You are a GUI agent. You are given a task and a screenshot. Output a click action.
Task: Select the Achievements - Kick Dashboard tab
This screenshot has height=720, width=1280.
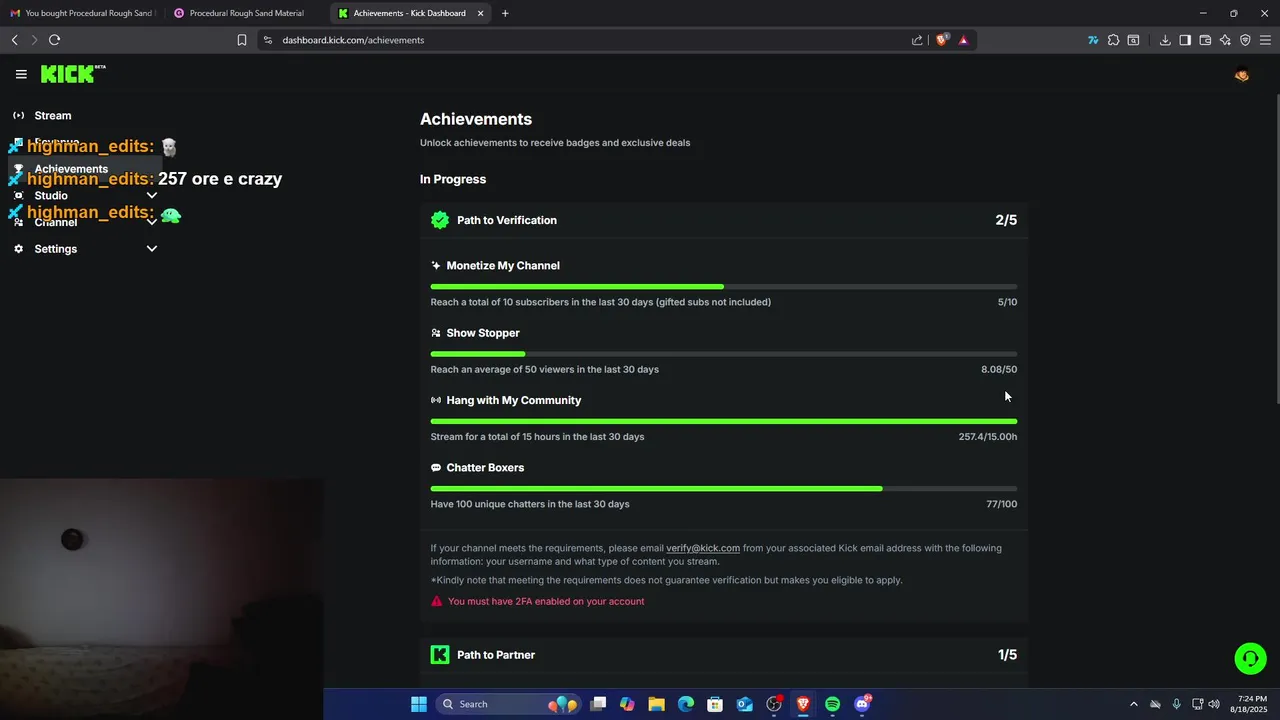[410, 13]
